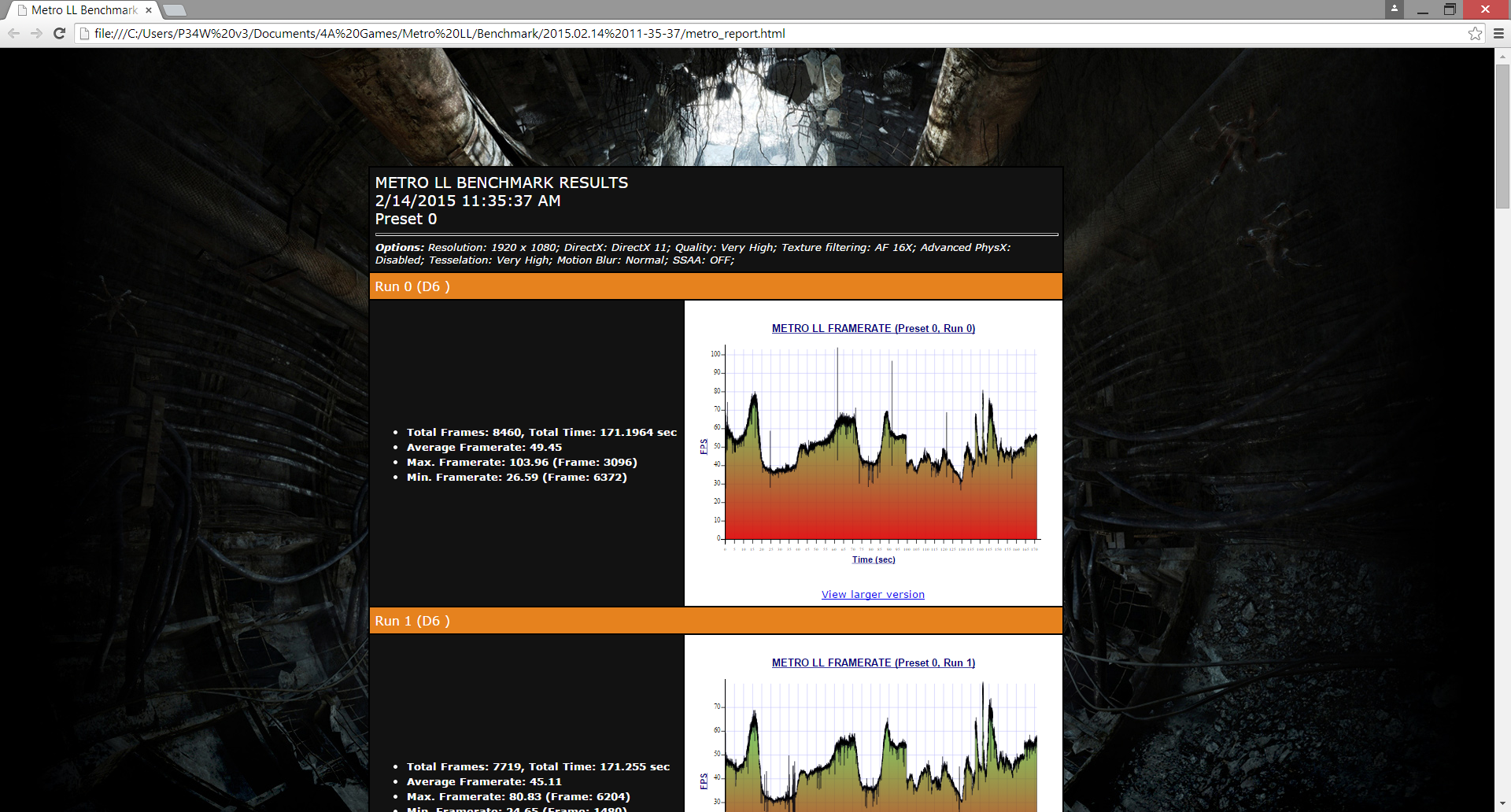1511x812 pixels.
Task: Go back to the previous page
Action: pos(13,33)
